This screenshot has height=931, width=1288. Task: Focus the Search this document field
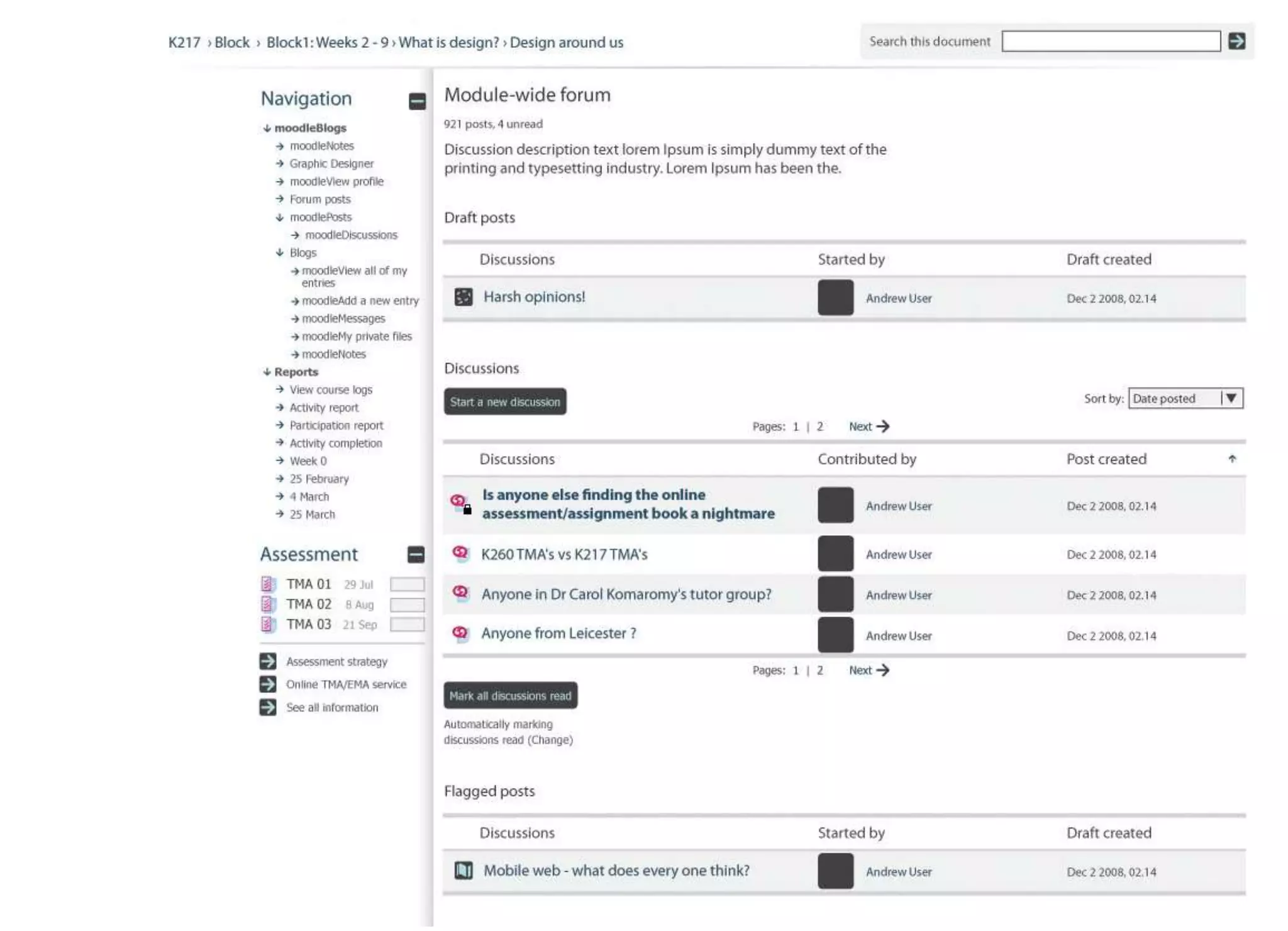pos(1110,42)
